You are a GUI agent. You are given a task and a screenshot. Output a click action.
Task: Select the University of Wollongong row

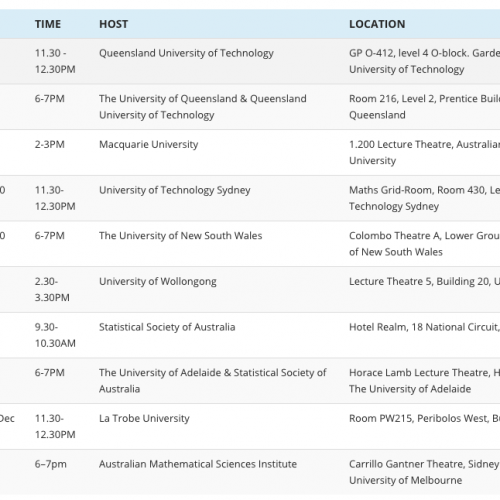(250, 289)
